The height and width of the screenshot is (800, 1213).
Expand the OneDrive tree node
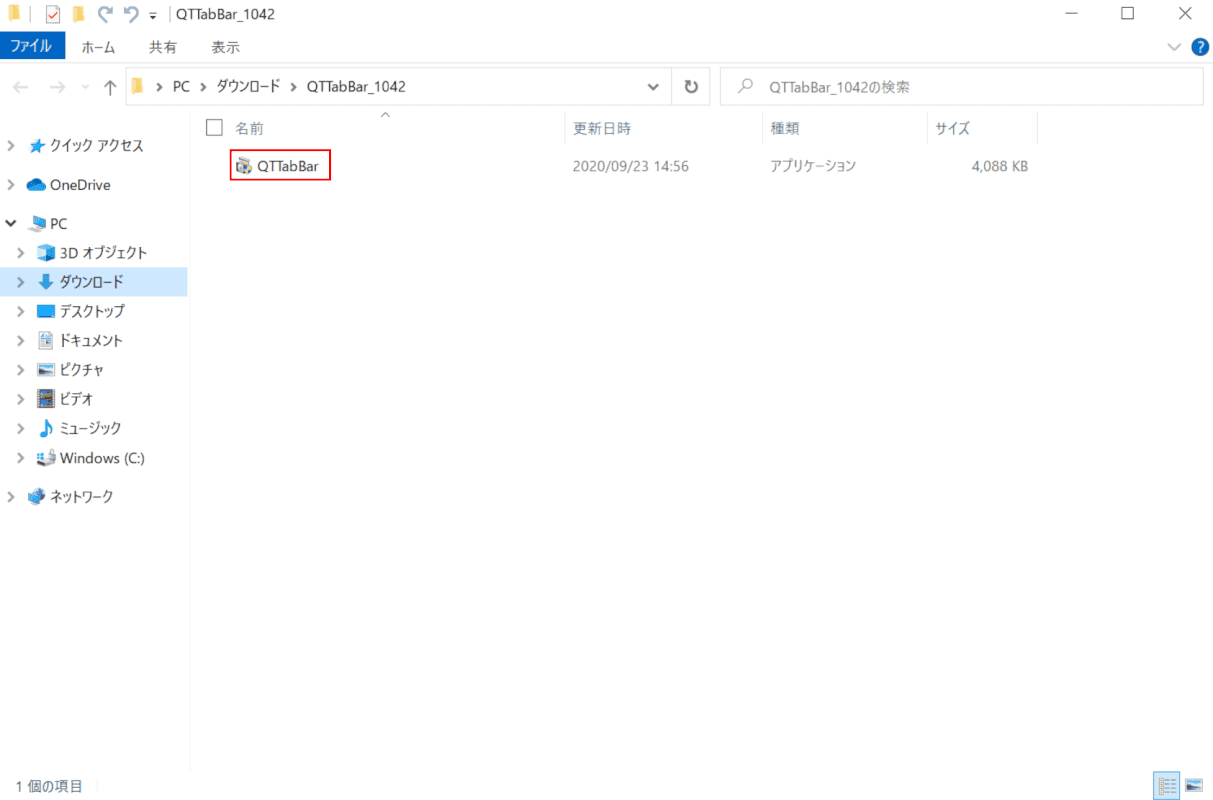click(11, 184)
